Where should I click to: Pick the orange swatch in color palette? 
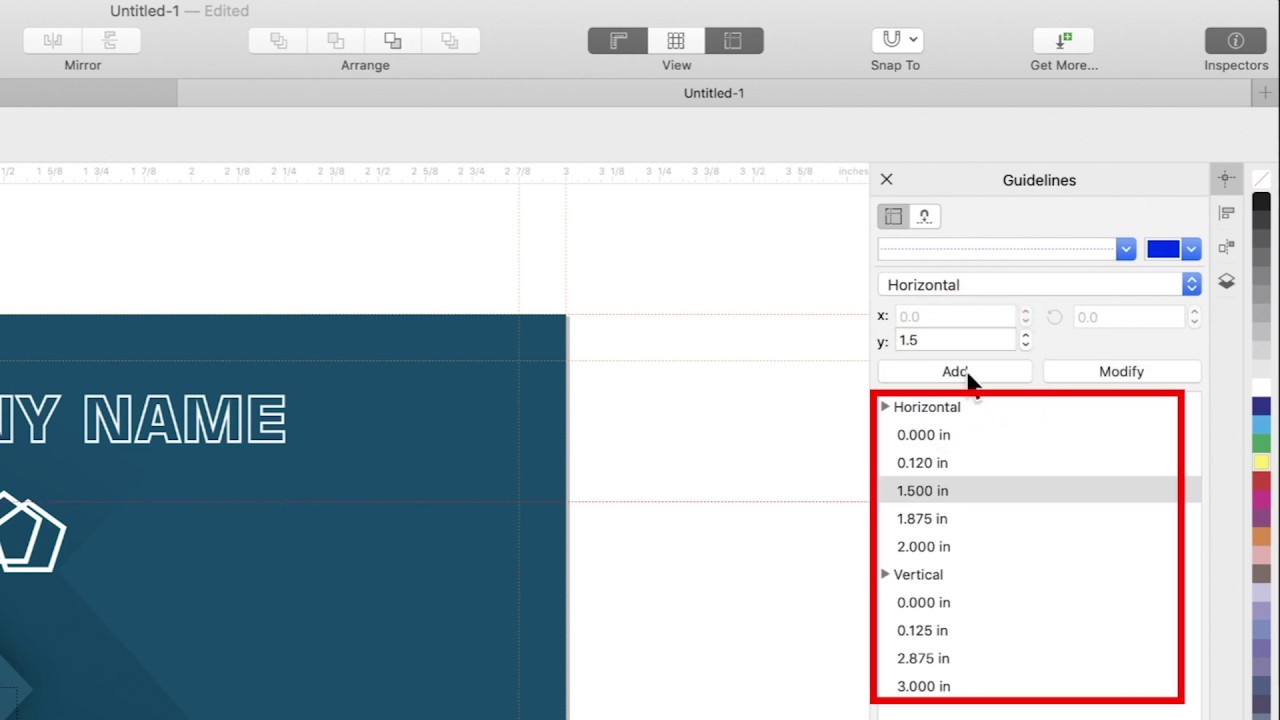coord(1261,537)
